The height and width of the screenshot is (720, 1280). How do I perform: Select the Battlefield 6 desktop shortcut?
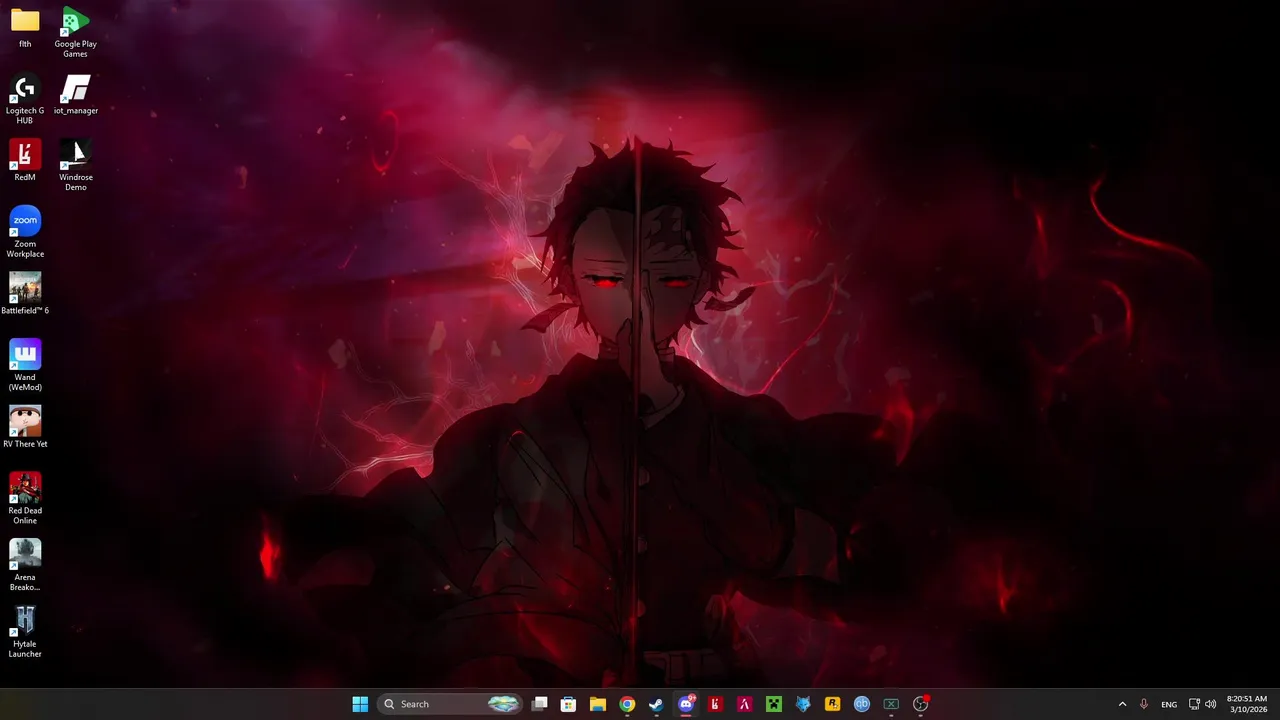click(25, 294)
